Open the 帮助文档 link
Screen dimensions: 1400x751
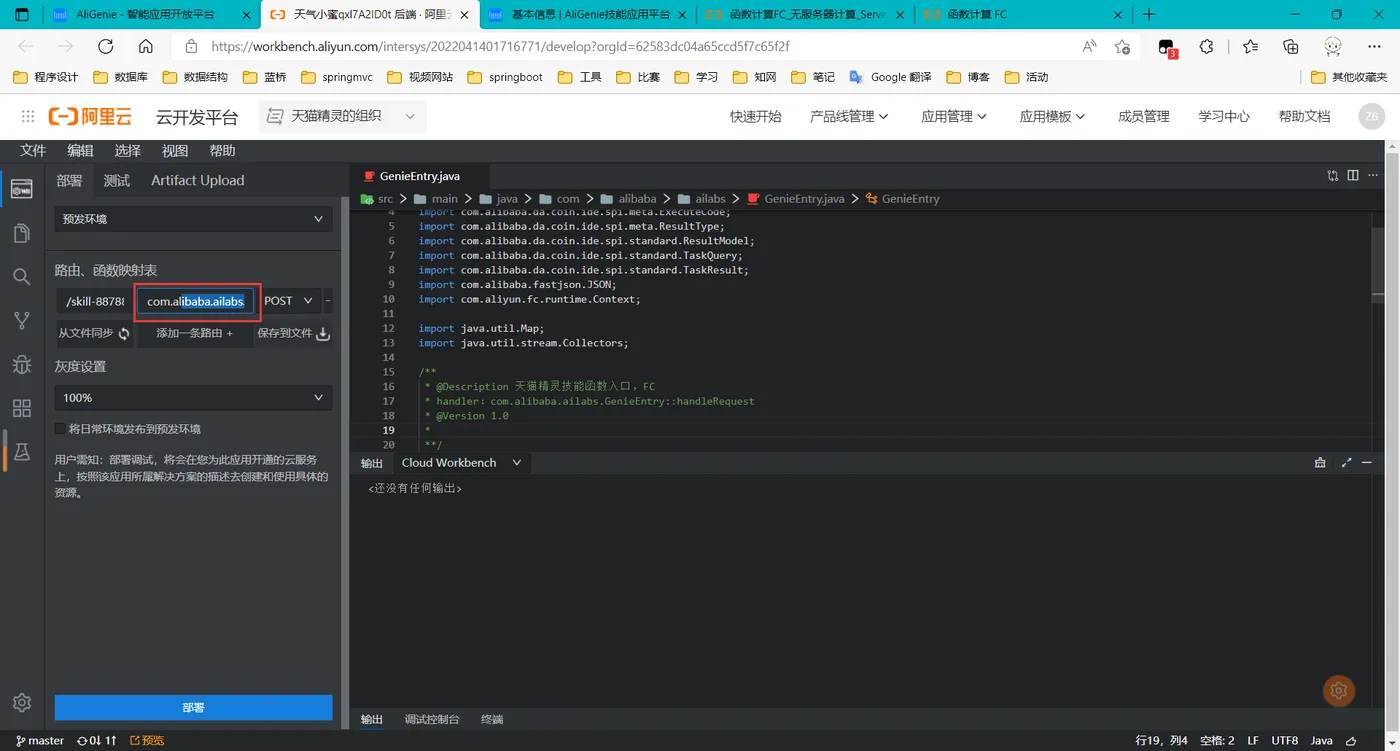[1304, 116]
